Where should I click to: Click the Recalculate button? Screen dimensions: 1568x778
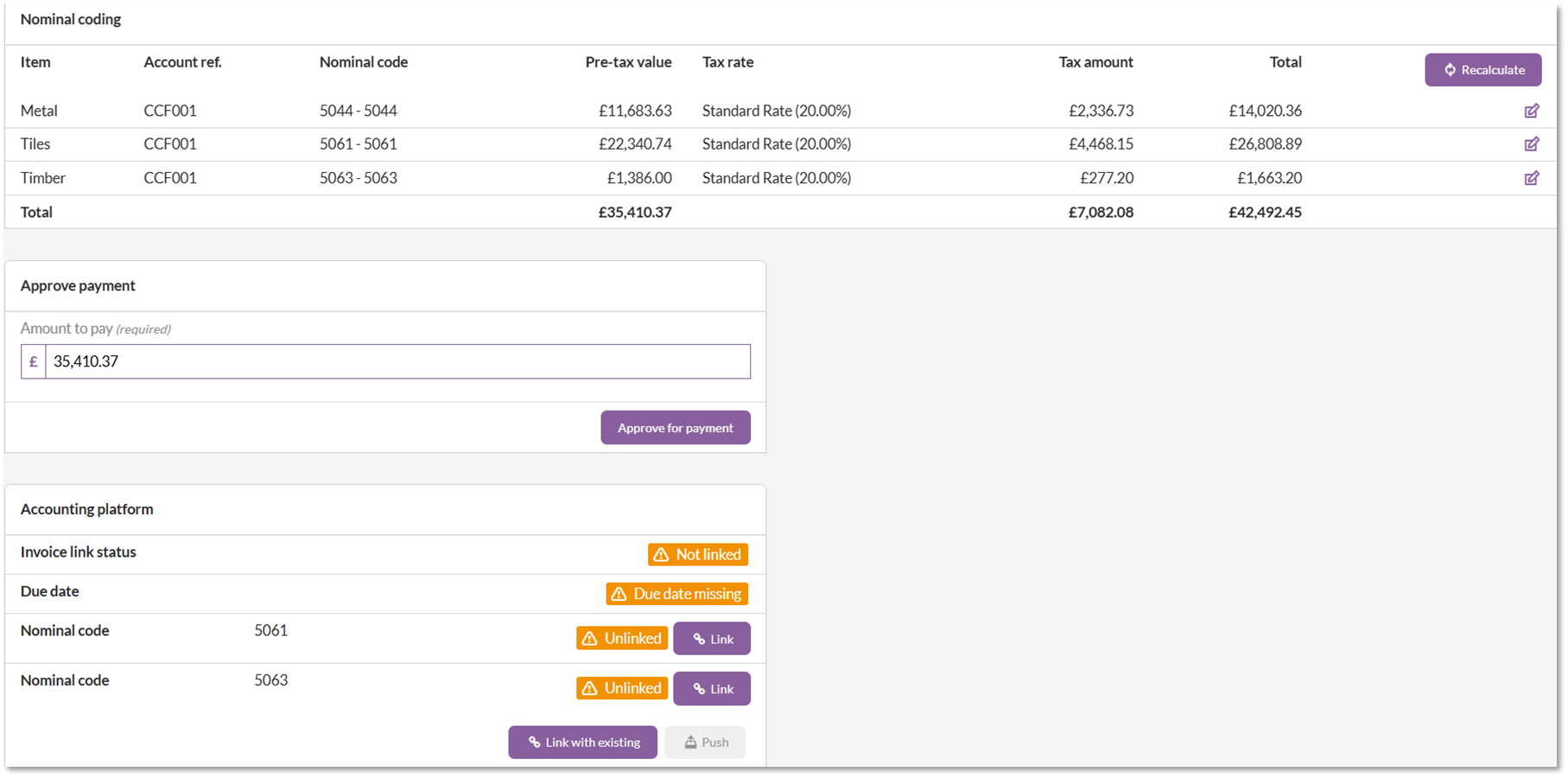(x=1483, y=70)
